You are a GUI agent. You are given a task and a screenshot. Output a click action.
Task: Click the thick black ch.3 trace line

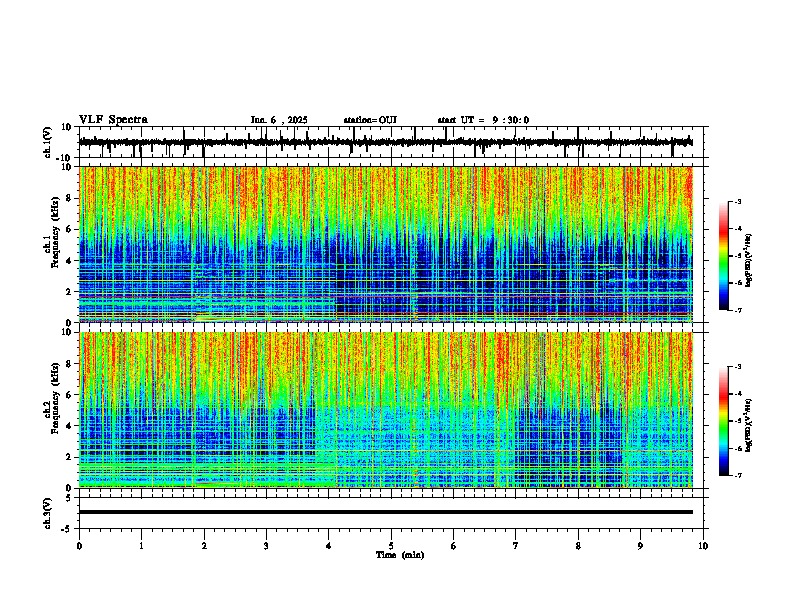click(386, 512)
